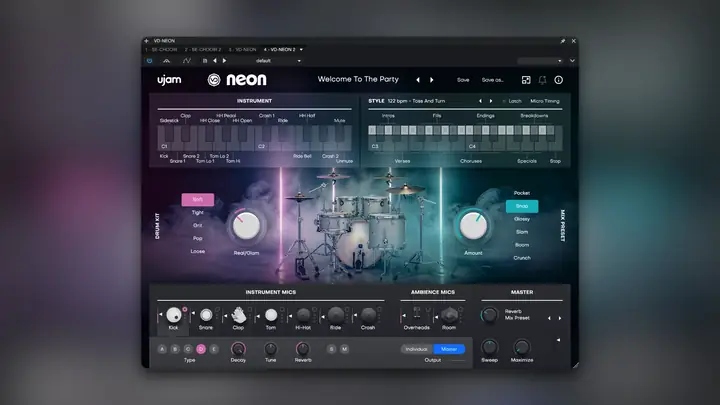Click the Real/Glam knob
The width and height of the screenshot is (720, 405).
246,225
